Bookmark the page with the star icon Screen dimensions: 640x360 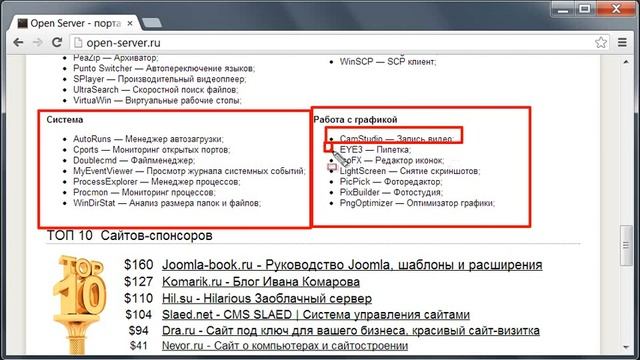[x=601, y=42]
